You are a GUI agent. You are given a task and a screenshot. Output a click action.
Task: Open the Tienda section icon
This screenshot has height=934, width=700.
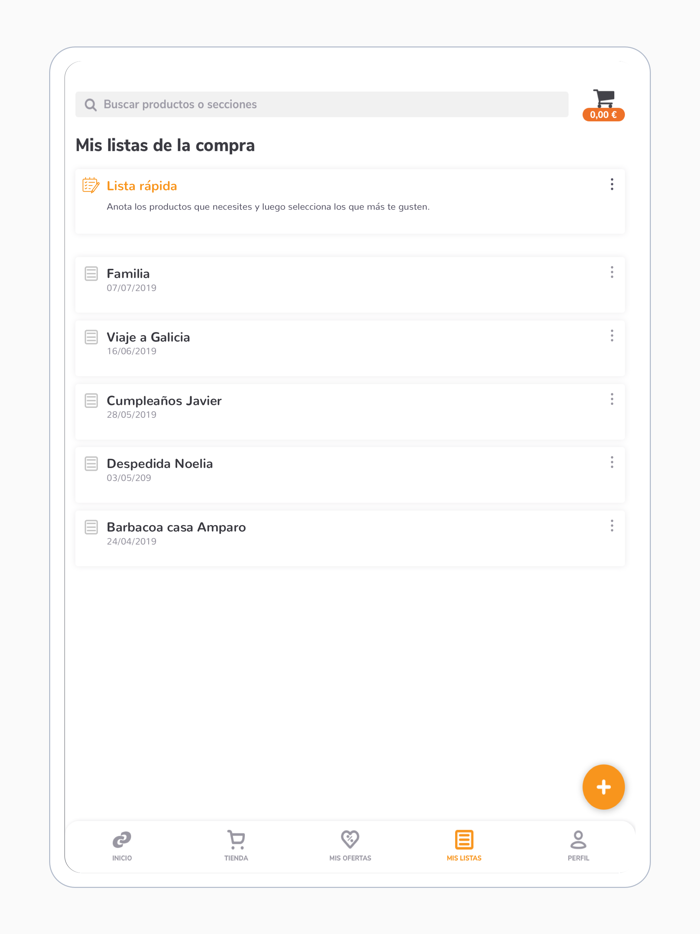click(x=236, y=840)
